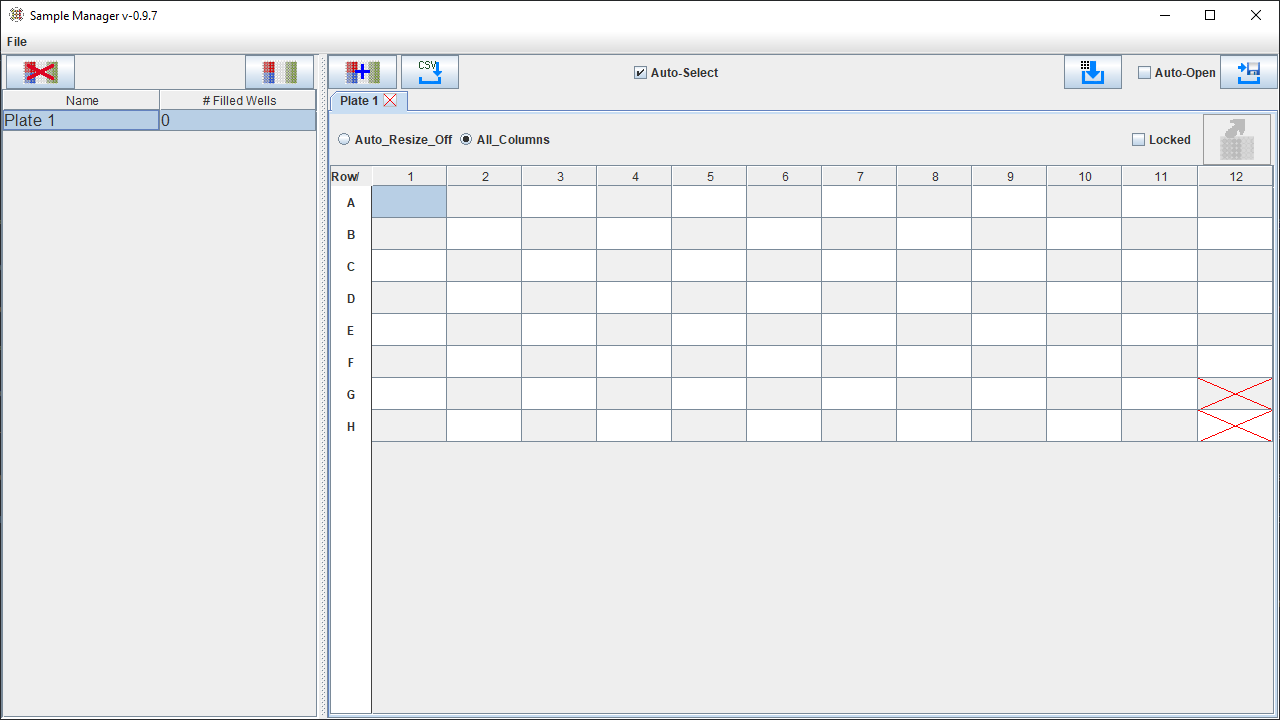
Task: Select well G7 in the plate grid
Action: click(x=859, y=394)
